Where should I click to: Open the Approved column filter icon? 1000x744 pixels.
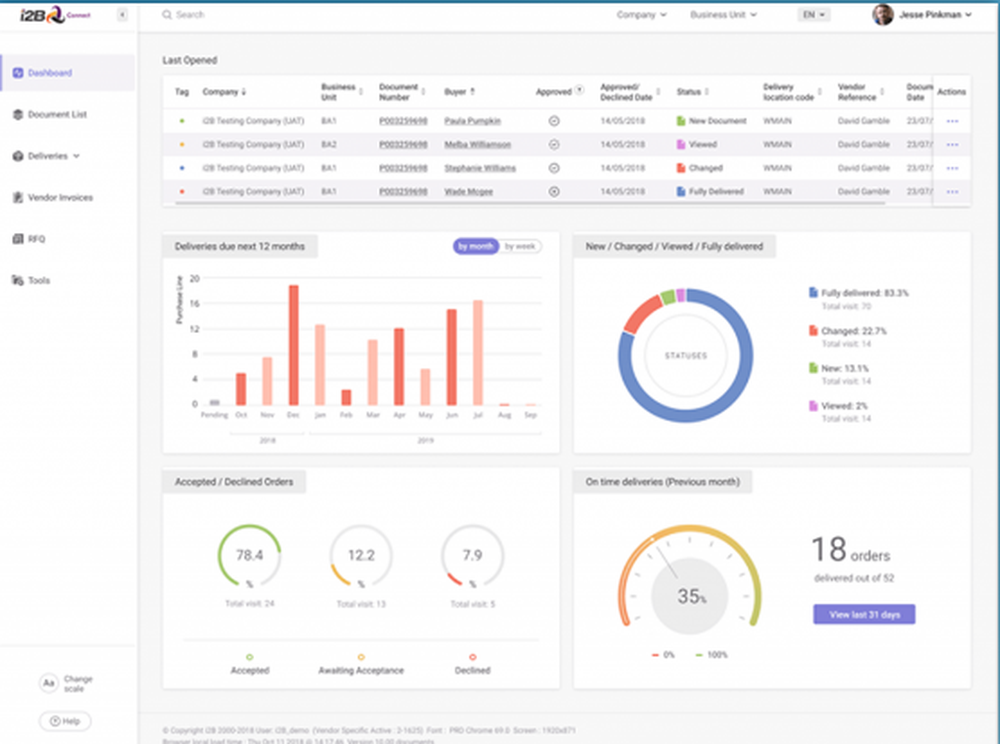point(579,90)
